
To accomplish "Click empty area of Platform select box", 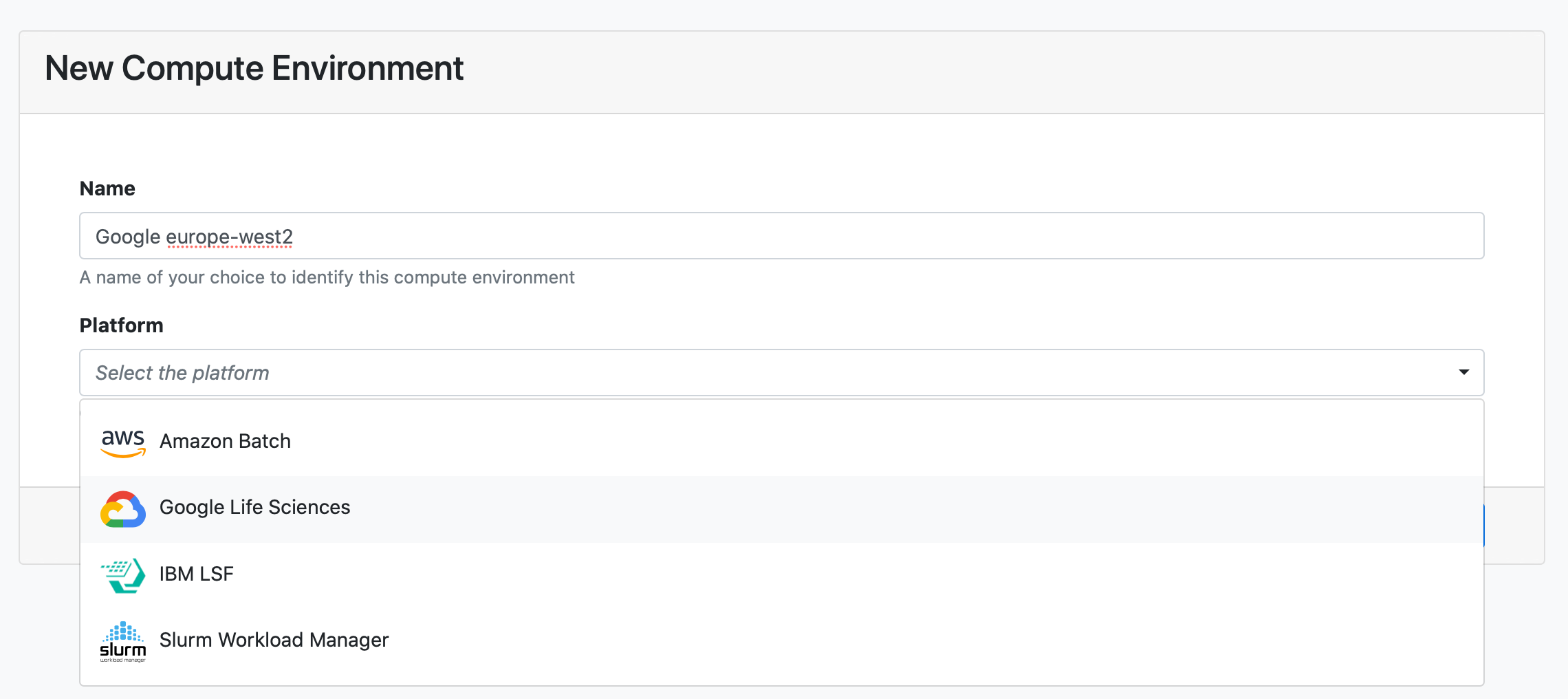I will [x=825, y=373].
